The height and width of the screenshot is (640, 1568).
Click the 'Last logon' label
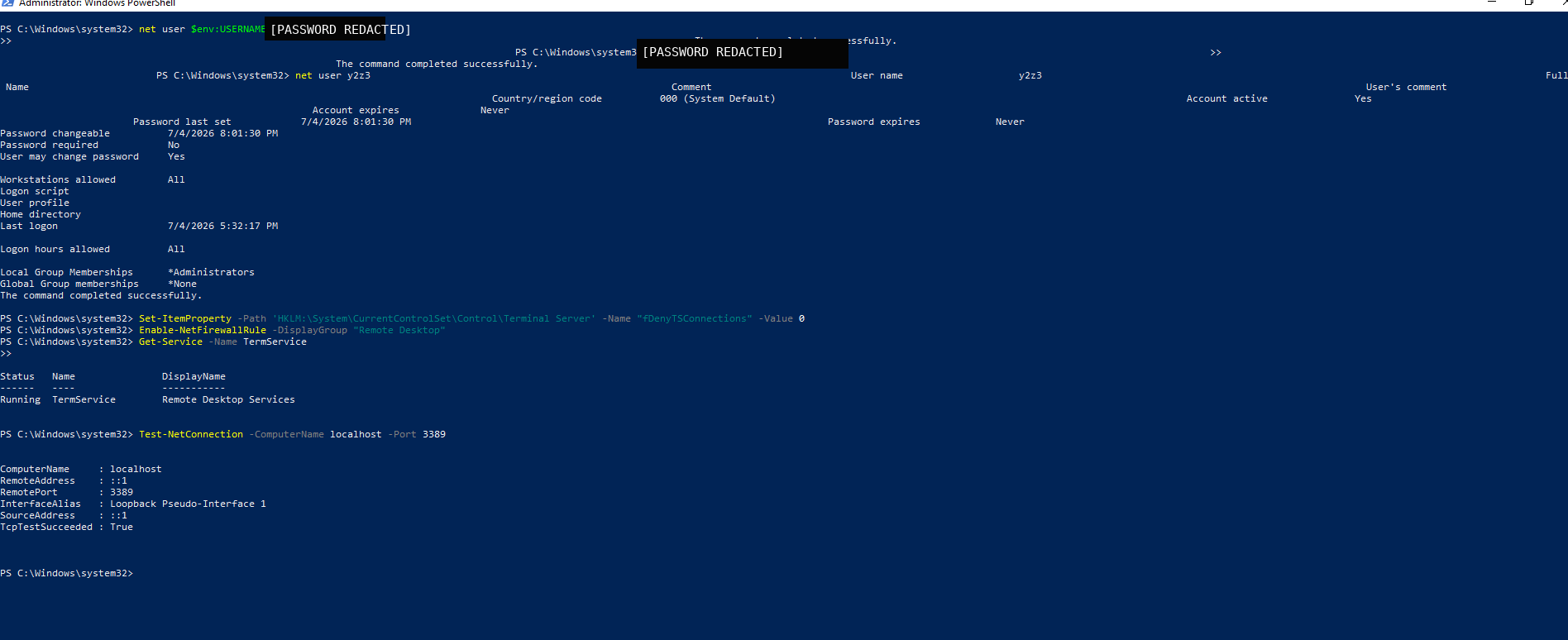(29, 226)
